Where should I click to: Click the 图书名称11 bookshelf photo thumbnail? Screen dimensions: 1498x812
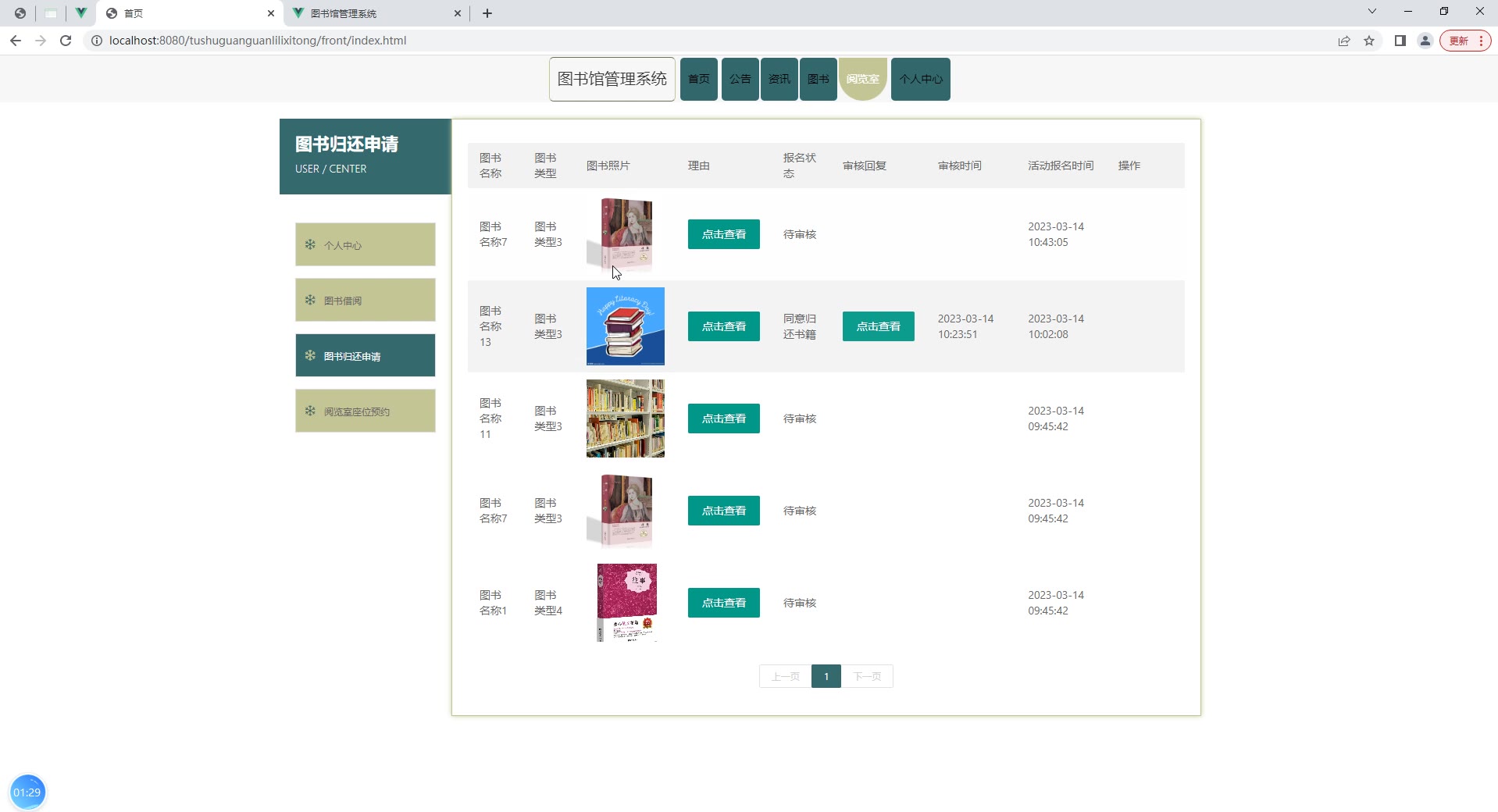[626, 418]
